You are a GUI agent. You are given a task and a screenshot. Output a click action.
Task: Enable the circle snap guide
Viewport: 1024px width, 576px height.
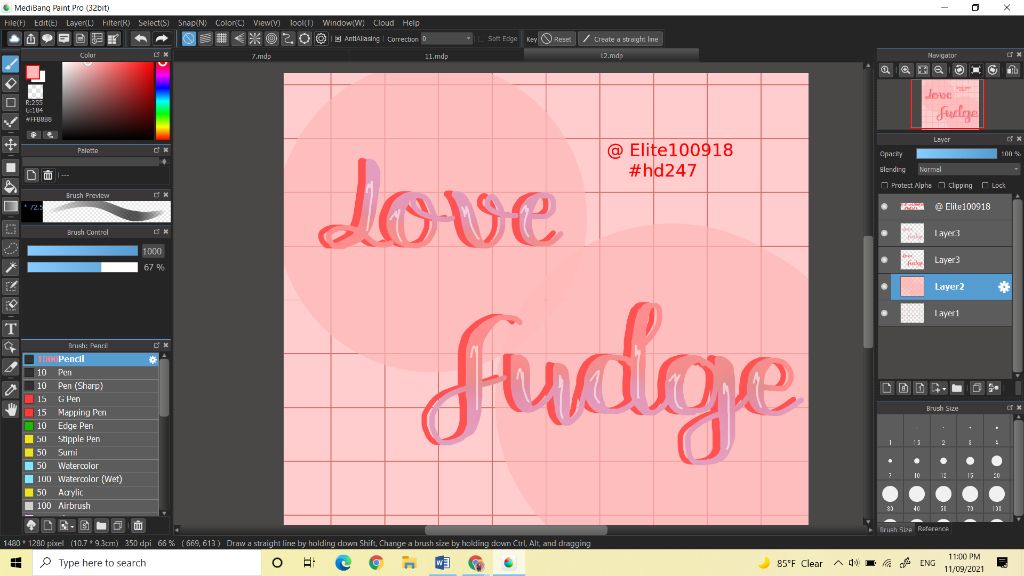tap(271, 39)
